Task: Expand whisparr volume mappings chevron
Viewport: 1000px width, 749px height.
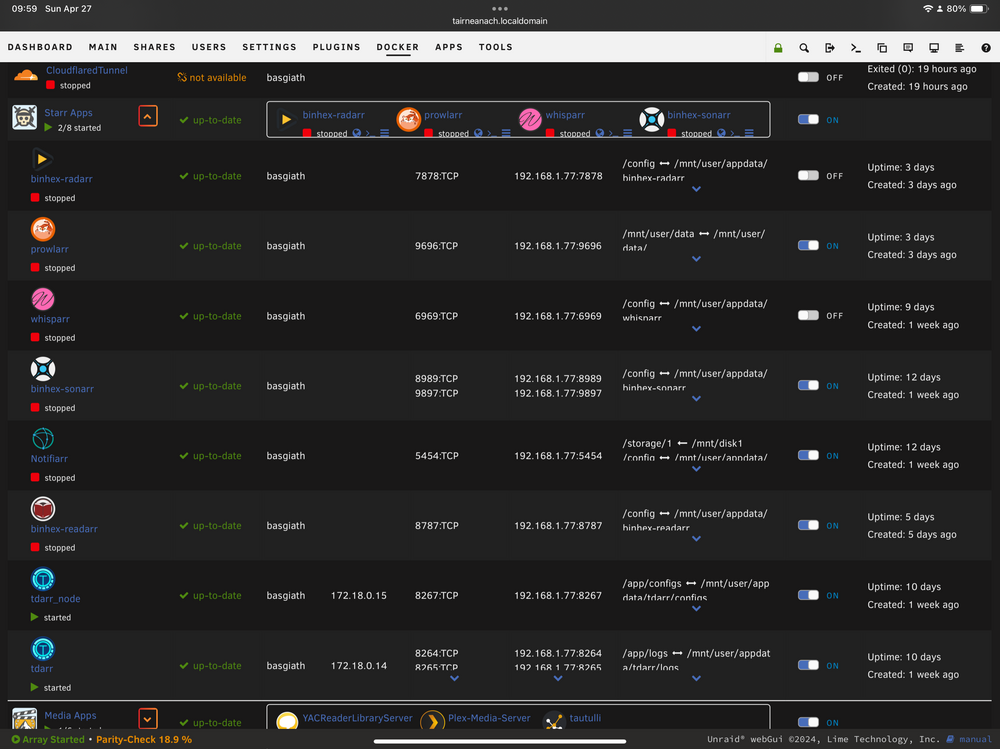Action: pyautogui.click(x=696, y=329)
